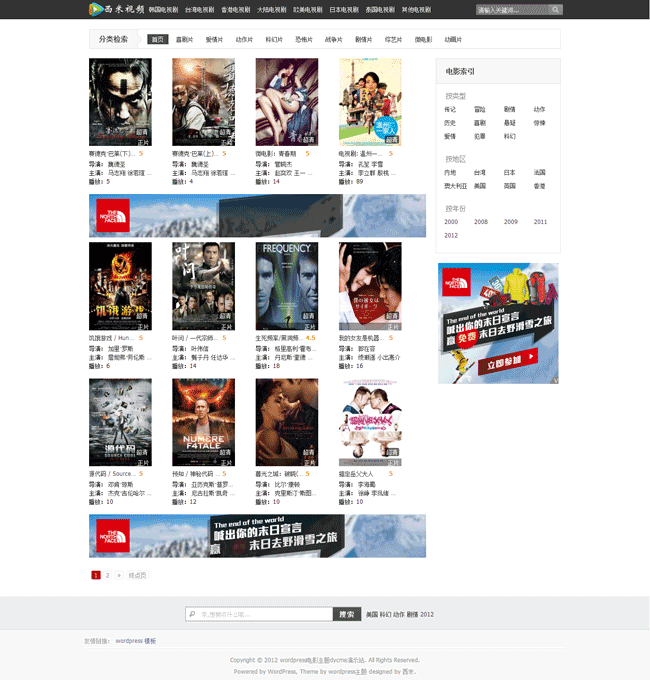Select the 微电影 category tab
Screen dimensions: 650x680
[423, 39]
